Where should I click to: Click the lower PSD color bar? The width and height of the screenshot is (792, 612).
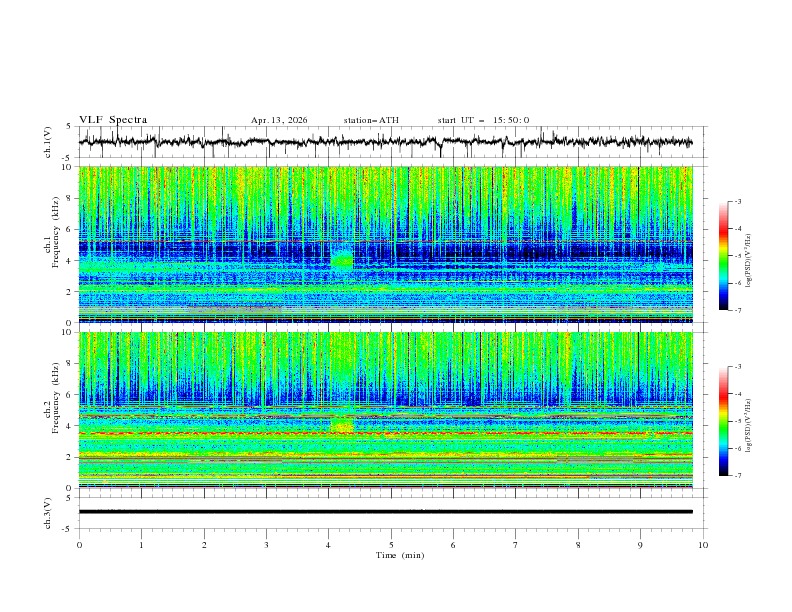724,421
